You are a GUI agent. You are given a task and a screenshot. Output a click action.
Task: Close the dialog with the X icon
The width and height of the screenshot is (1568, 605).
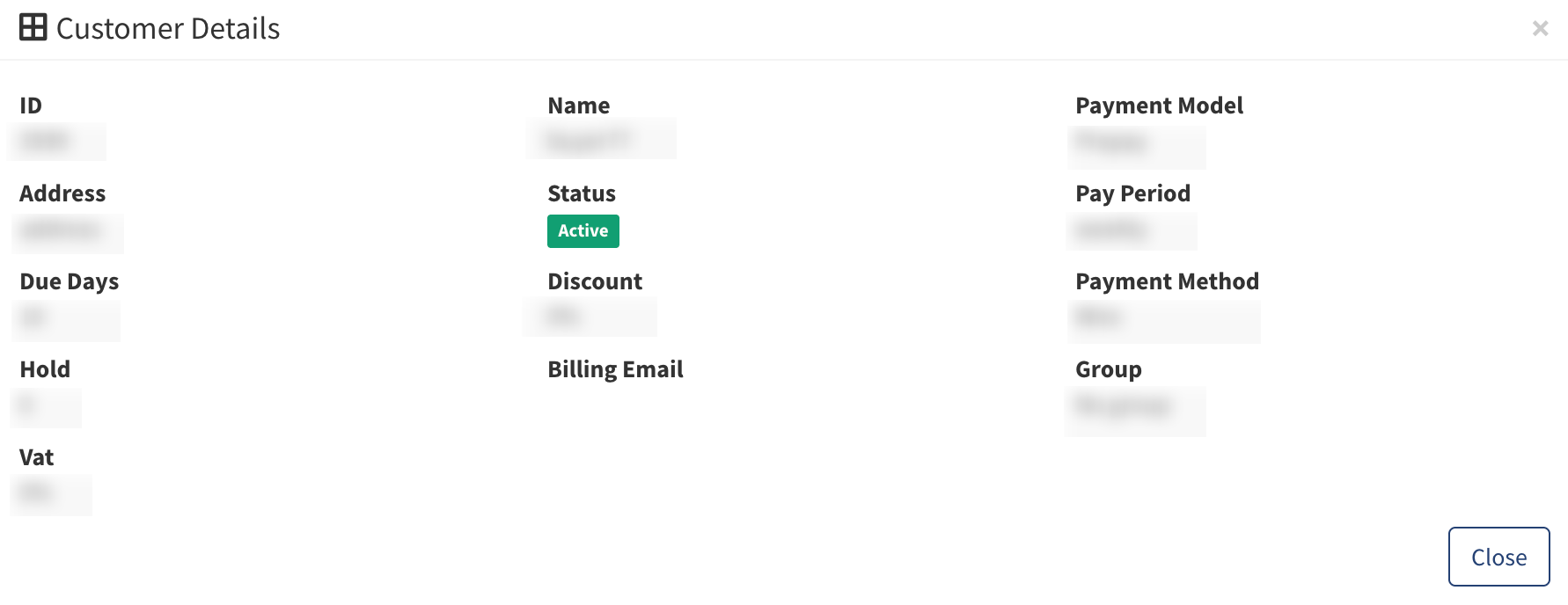pos(1540,28)
